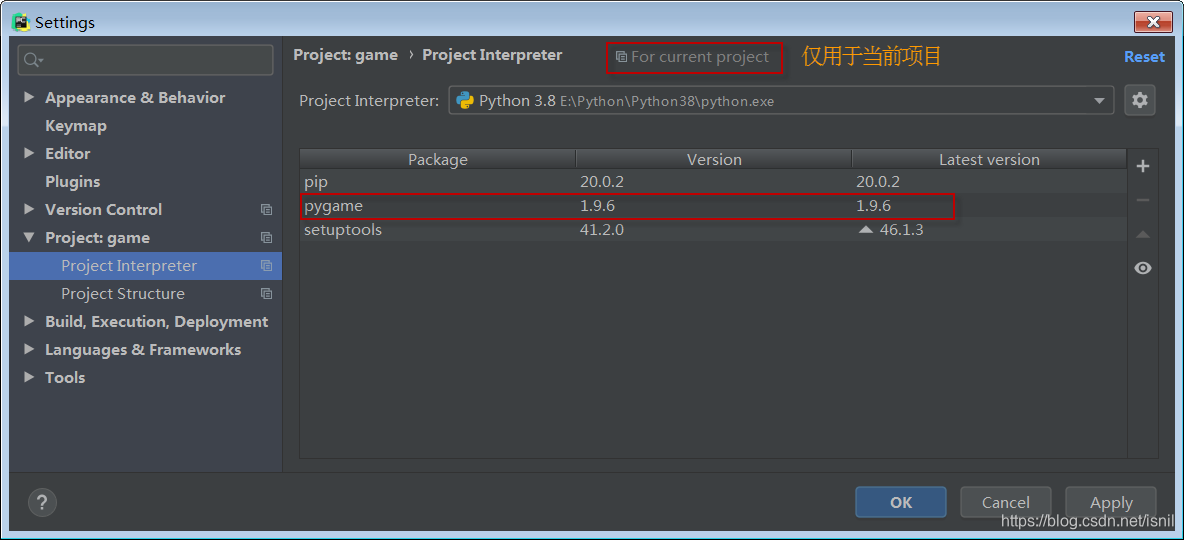Click pip's installed version 20.0.2
1184x540 pixels.
[x=602, y=182]
